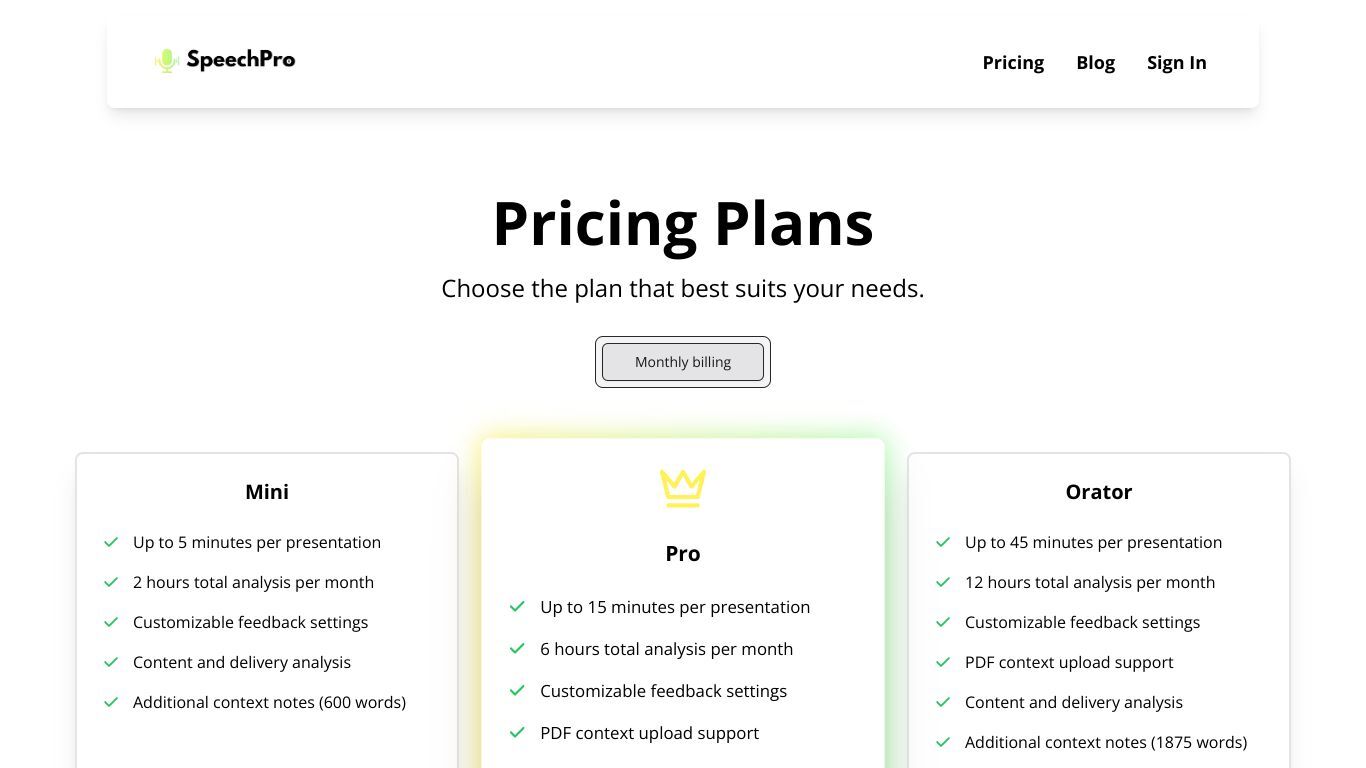Select the Orator plan heading
Viewport: 1366px width, 768px height.
tap(1099, 492)
